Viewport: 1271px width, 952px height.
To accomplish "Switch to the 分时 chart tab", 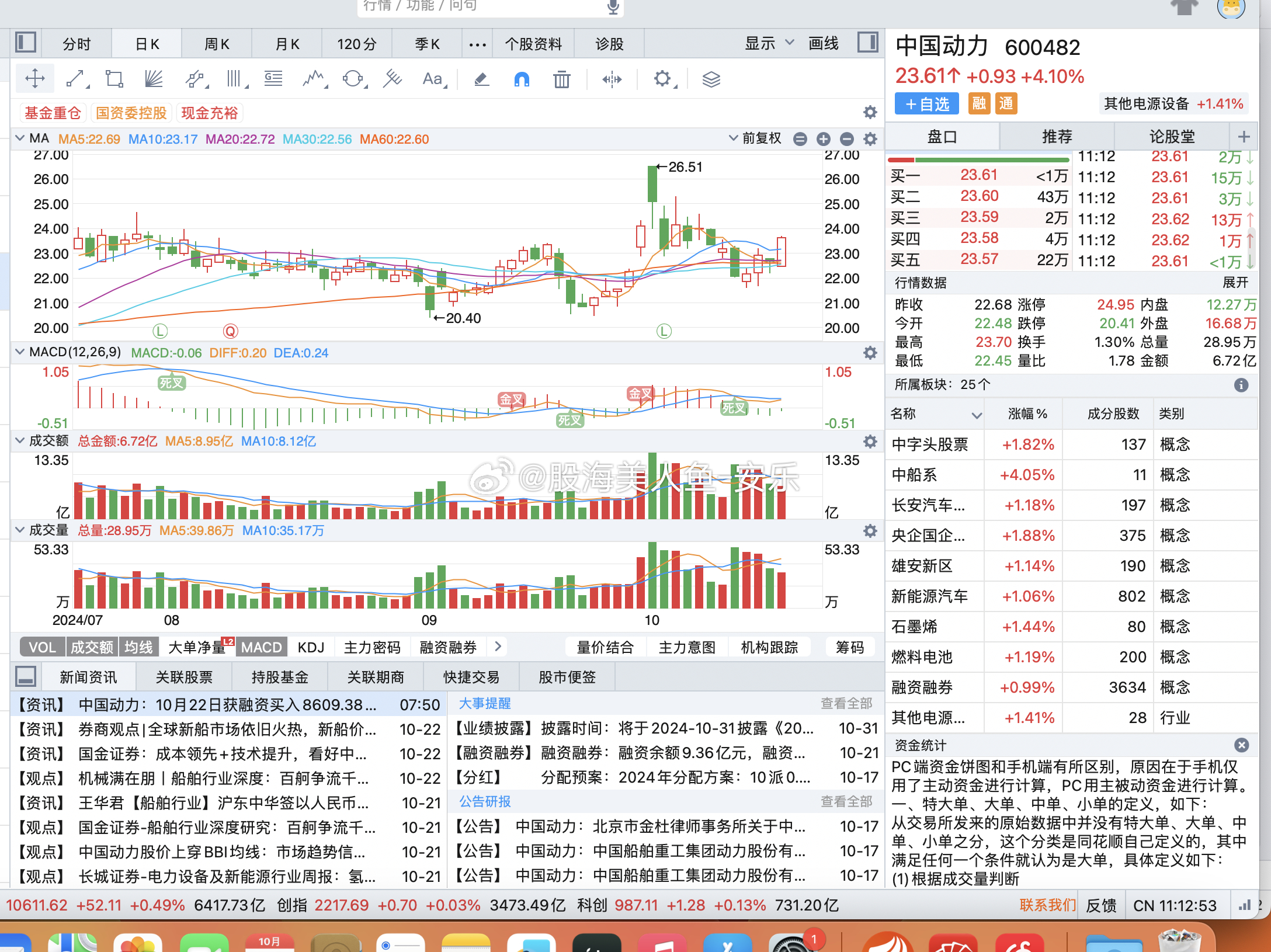I will tap(77, 44).
